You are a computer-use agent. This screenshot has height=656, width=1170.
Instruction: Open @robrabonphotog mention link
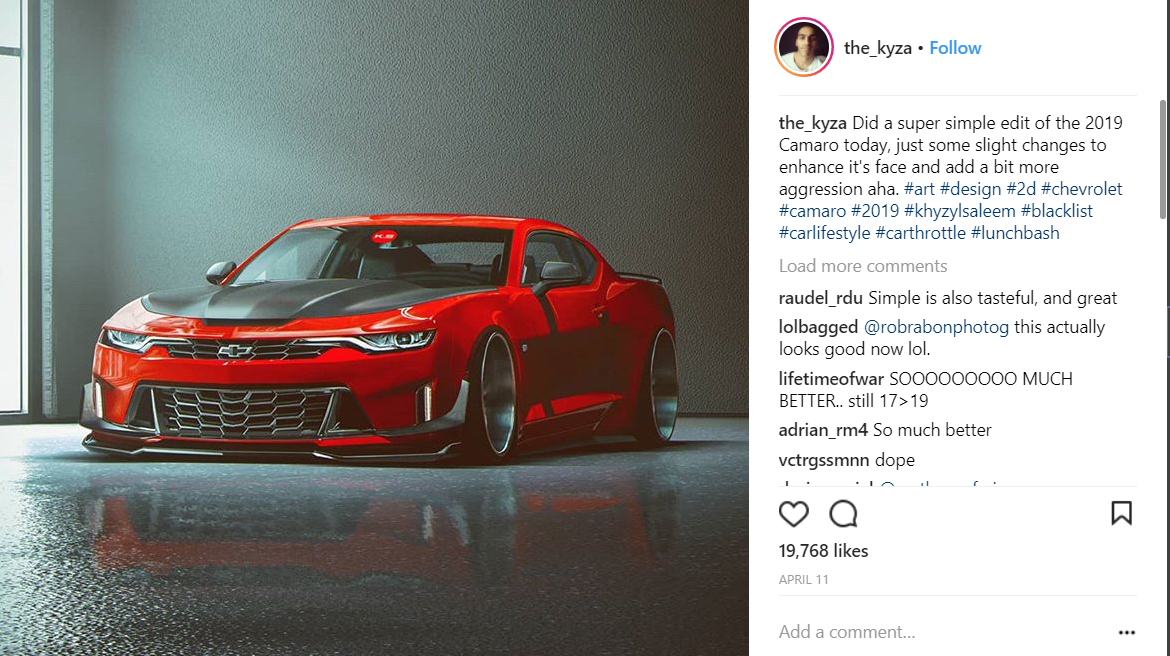coord(936,327)
